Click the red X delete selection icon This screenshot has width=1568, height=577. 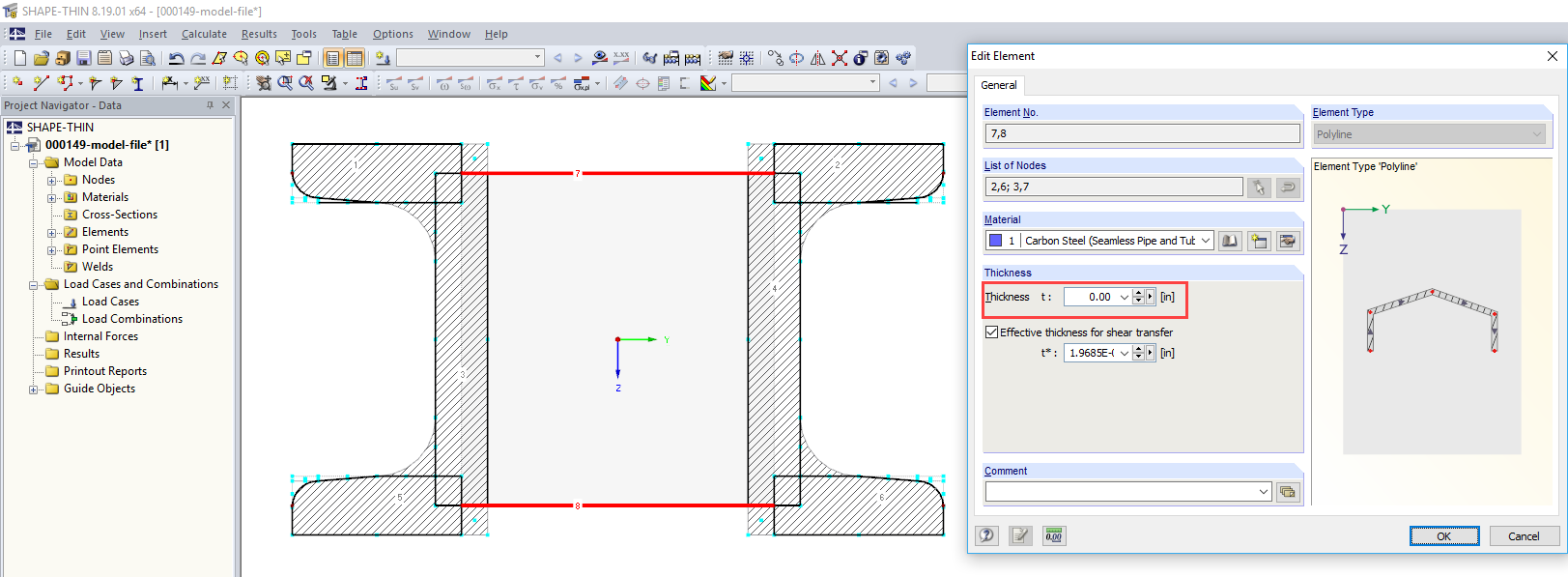pos(840,58)
